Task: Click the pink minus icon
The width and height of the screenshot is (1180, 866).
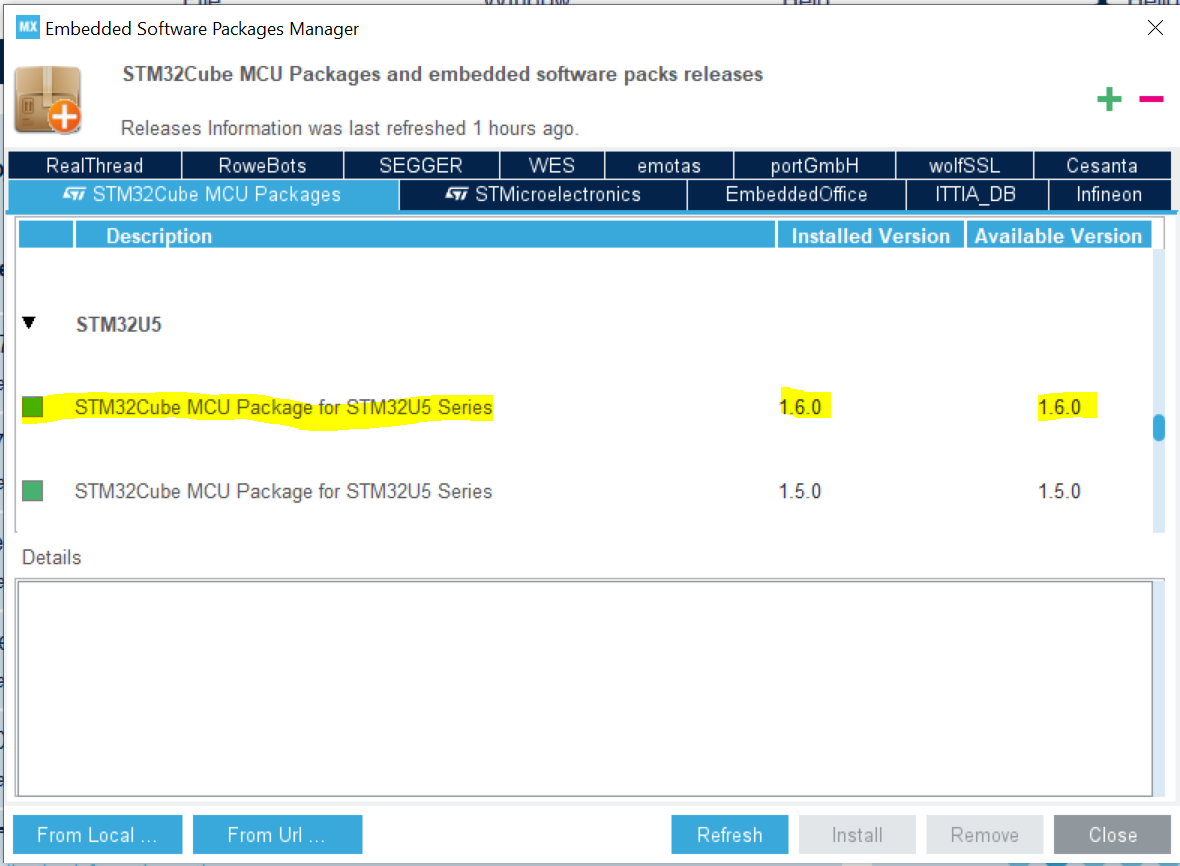Action: (1151, 99)
